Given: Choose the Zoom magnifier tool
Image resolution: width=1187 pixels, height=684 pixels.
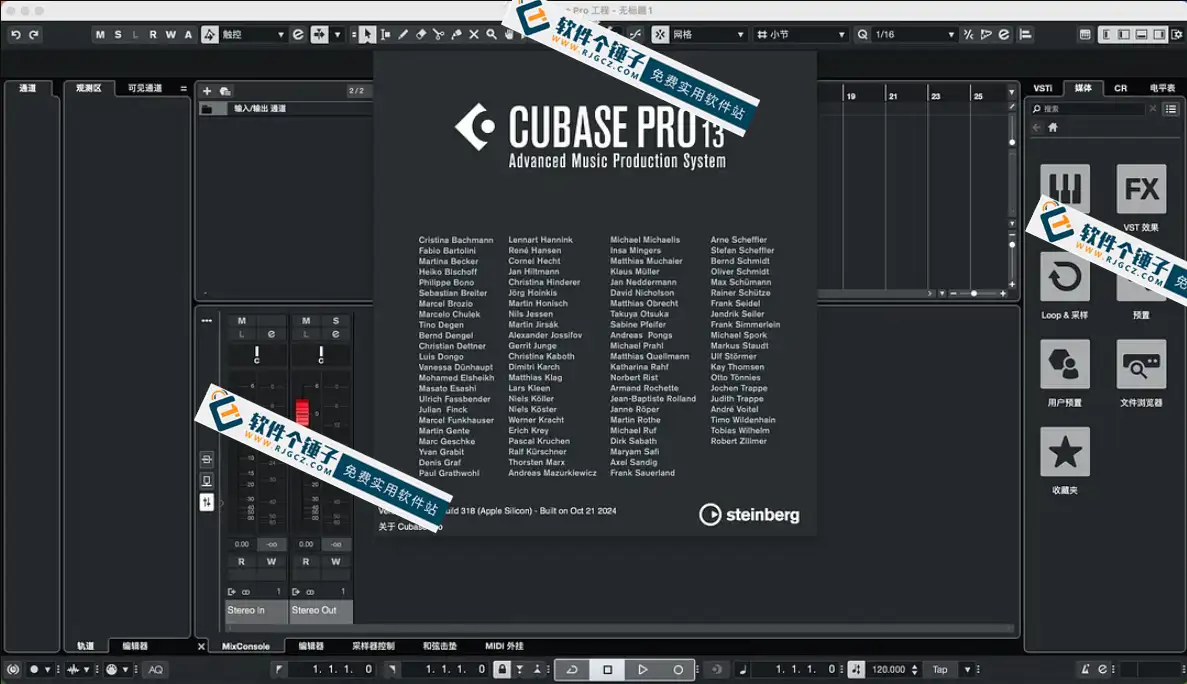Looking at the screenshot, I should click(491, 35).
